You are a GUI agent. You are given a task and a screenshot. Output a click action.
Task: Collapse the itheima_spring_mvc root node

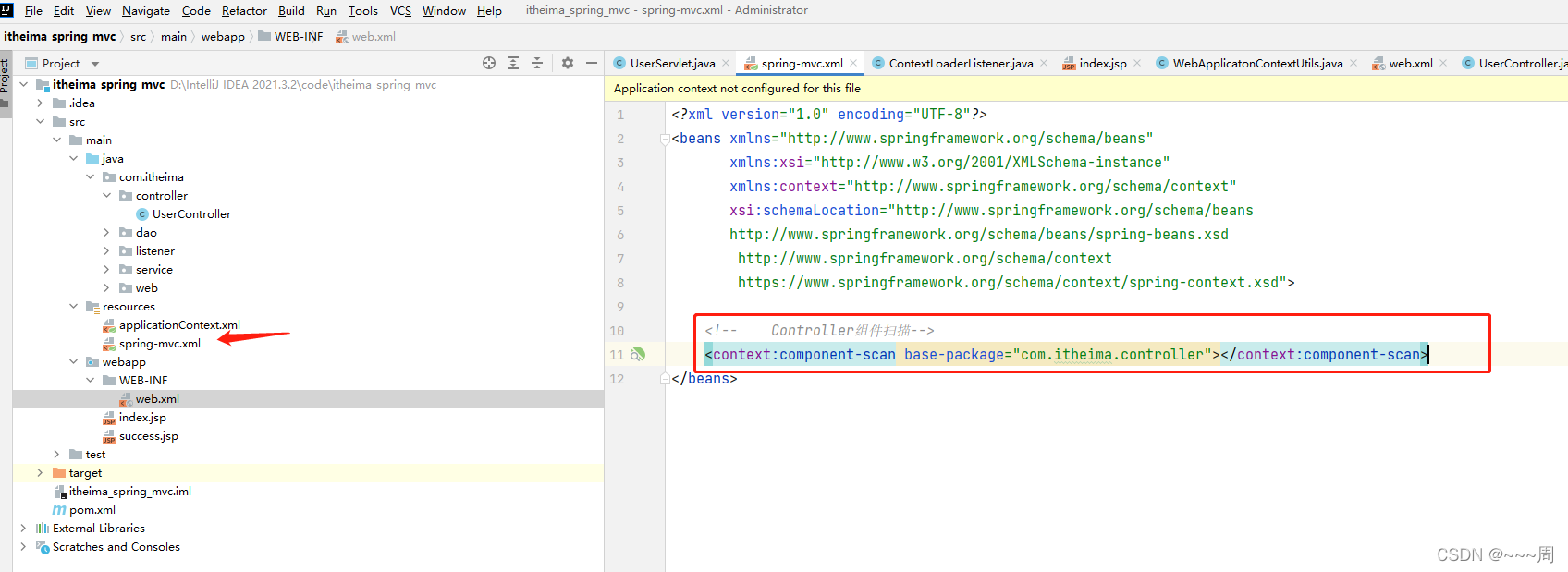[24, 84]
